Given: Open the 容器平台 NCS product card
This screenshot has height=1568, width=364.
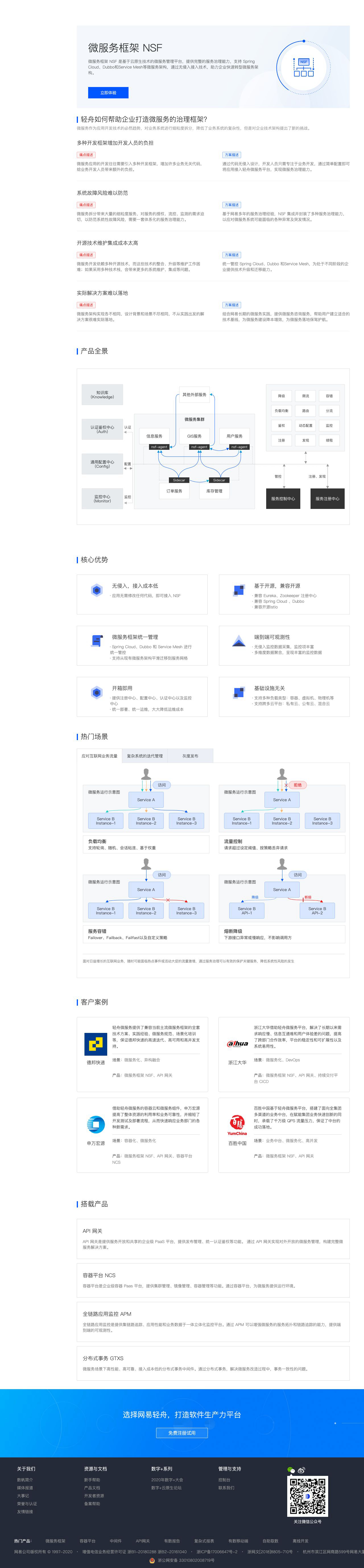Looking at the screenshot, I should (213, 1281).
